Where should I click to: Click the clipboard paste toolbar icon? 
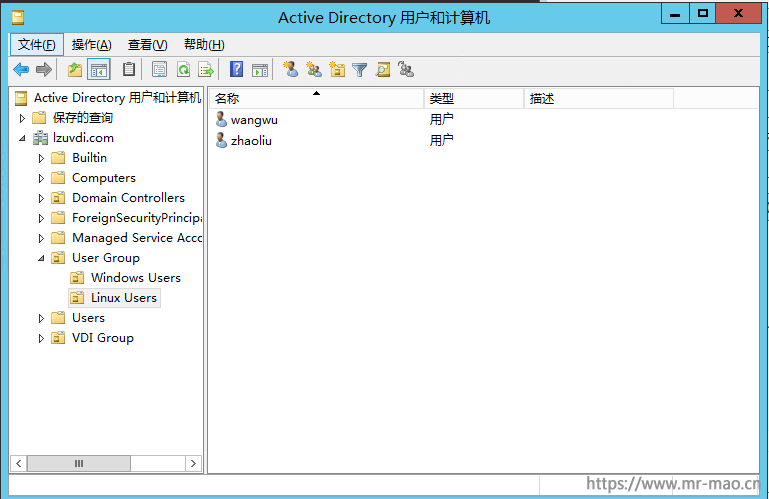(x=128, y=69)
